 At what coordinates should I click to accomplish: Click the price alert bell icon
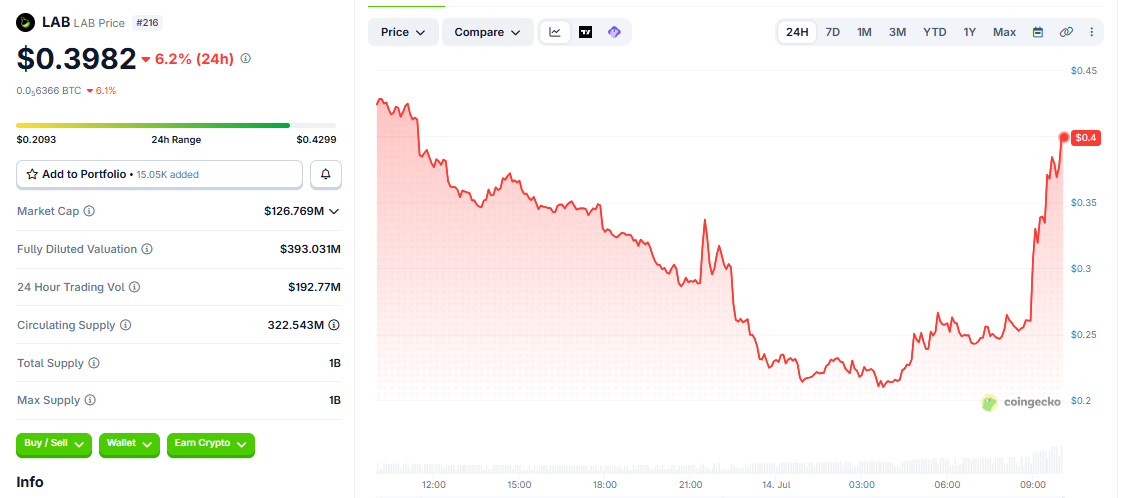click(x=326, y=174)
